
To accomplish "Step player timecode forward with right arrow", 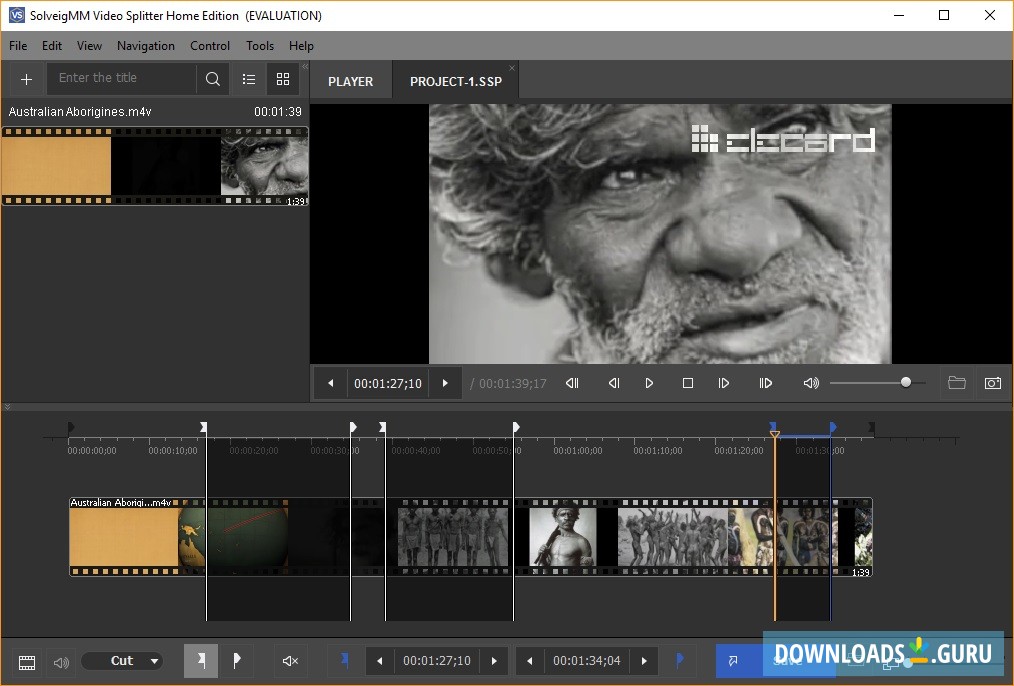I will coord(445,383).
